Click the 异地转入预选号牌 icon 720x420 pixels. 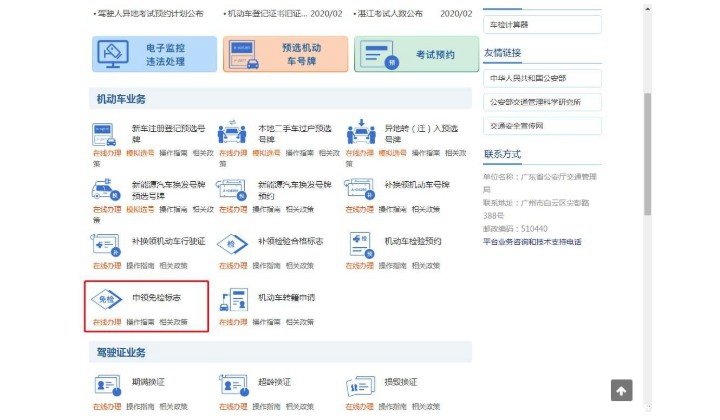359,133
